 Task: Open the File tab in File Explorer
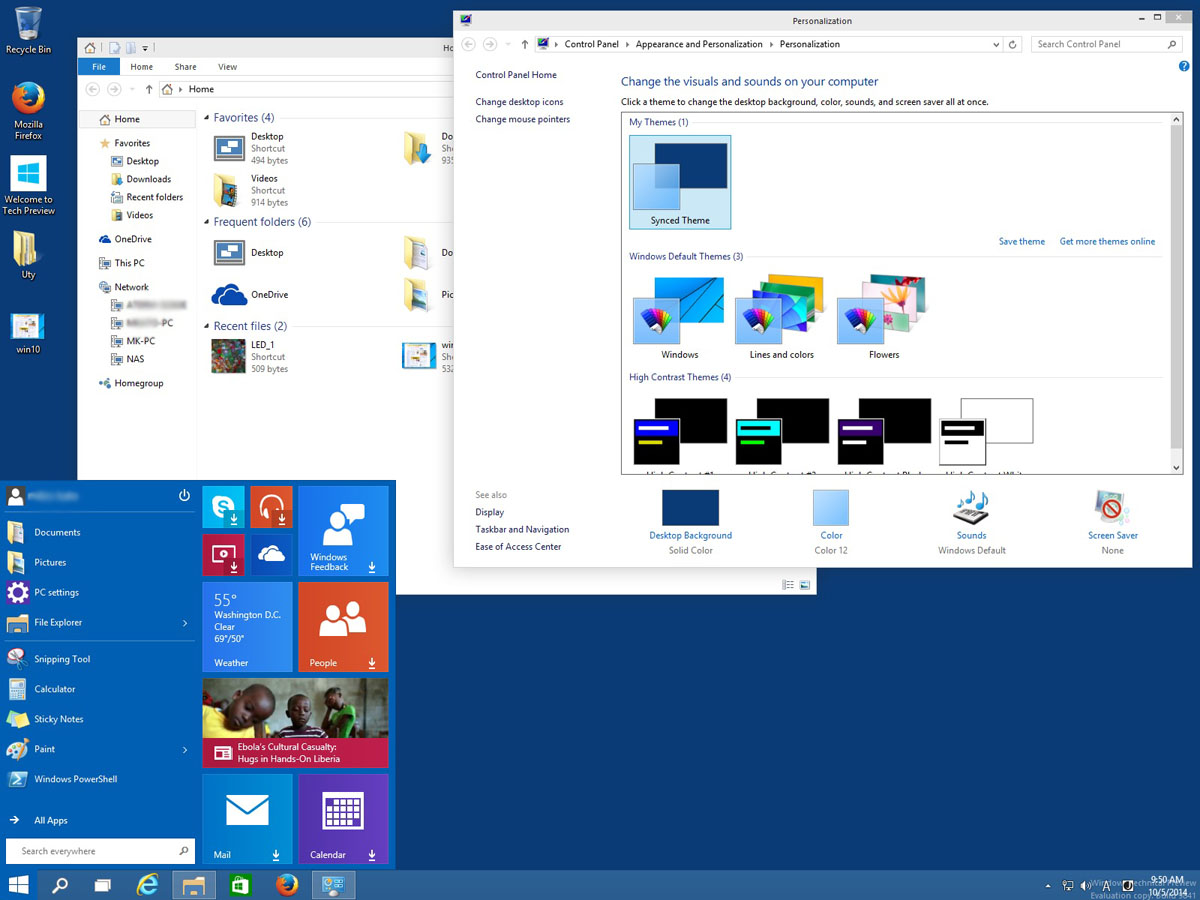(x=99, y=67)
